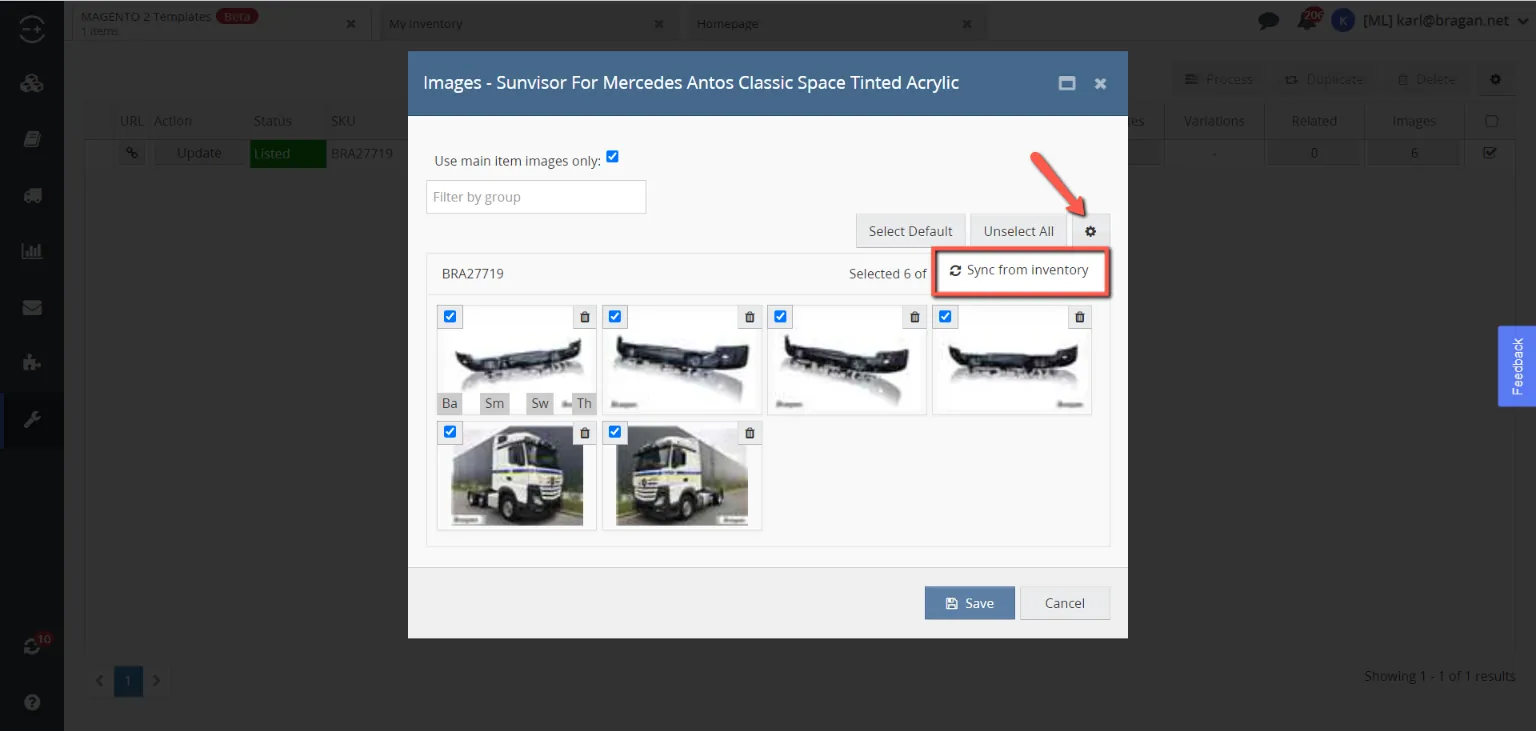Click the Sw tag on first image
This screenshot has width=1536, height=731.
click(540, 403)
